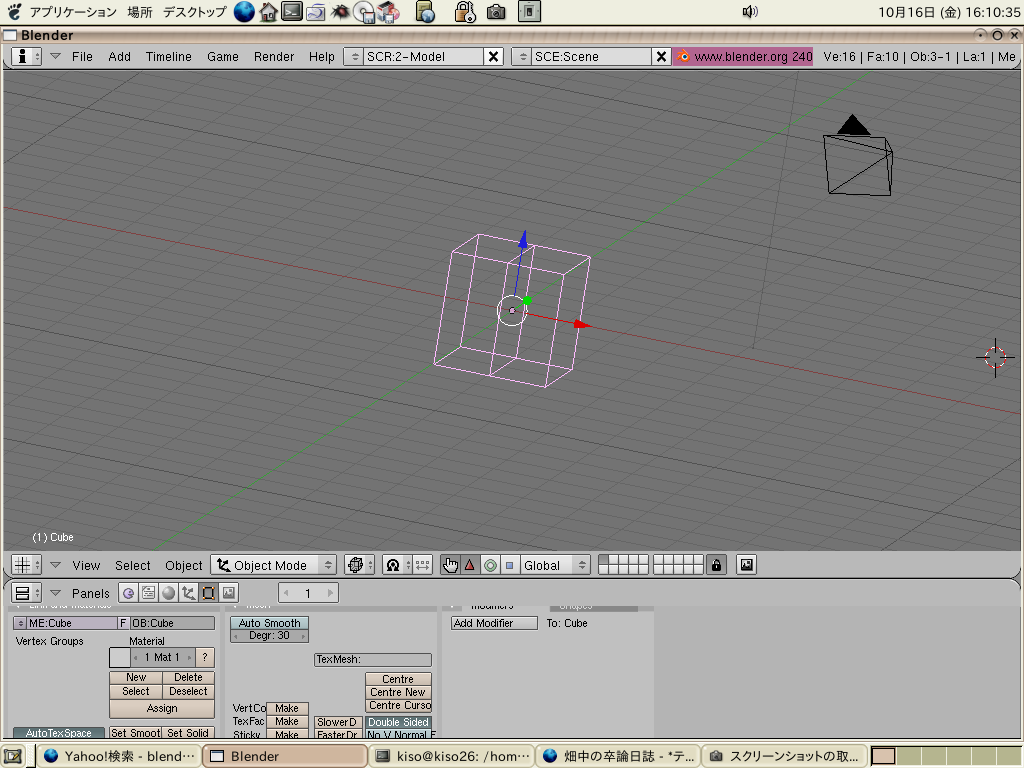Open the Object Mode dropdown
1024x768 pixels.
(x=274, y=565)
